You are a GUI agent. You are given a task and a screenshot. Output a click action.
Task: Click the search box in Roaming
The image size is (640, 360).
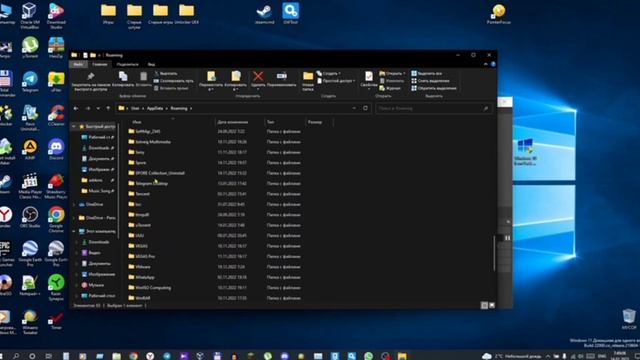433,108
